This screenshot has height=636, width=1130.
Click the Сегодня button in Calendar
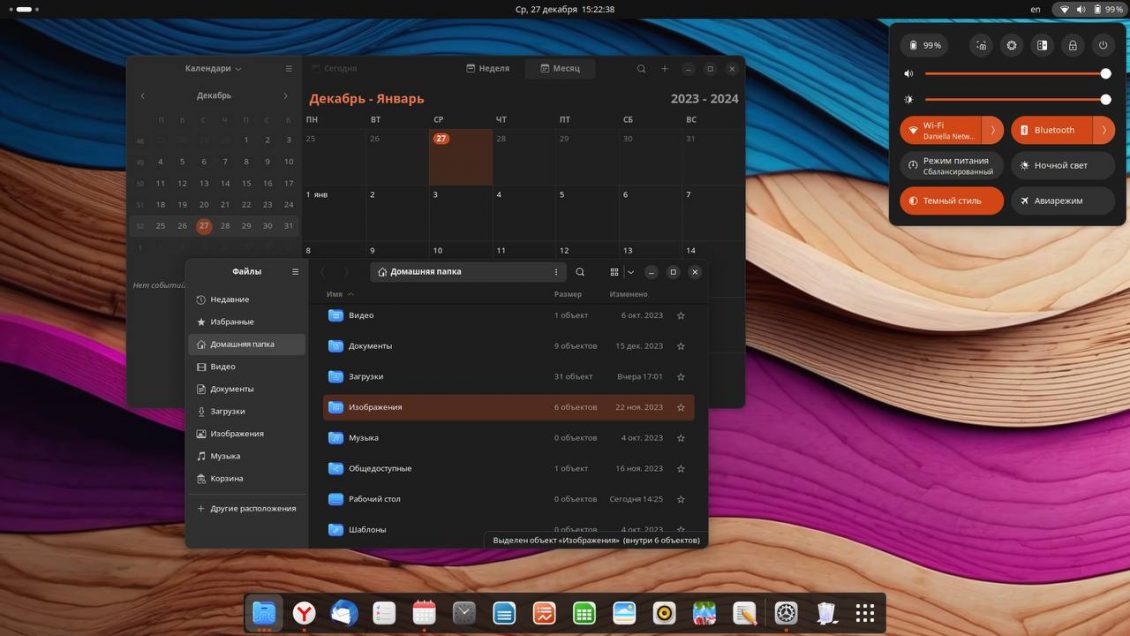[338, 68]
